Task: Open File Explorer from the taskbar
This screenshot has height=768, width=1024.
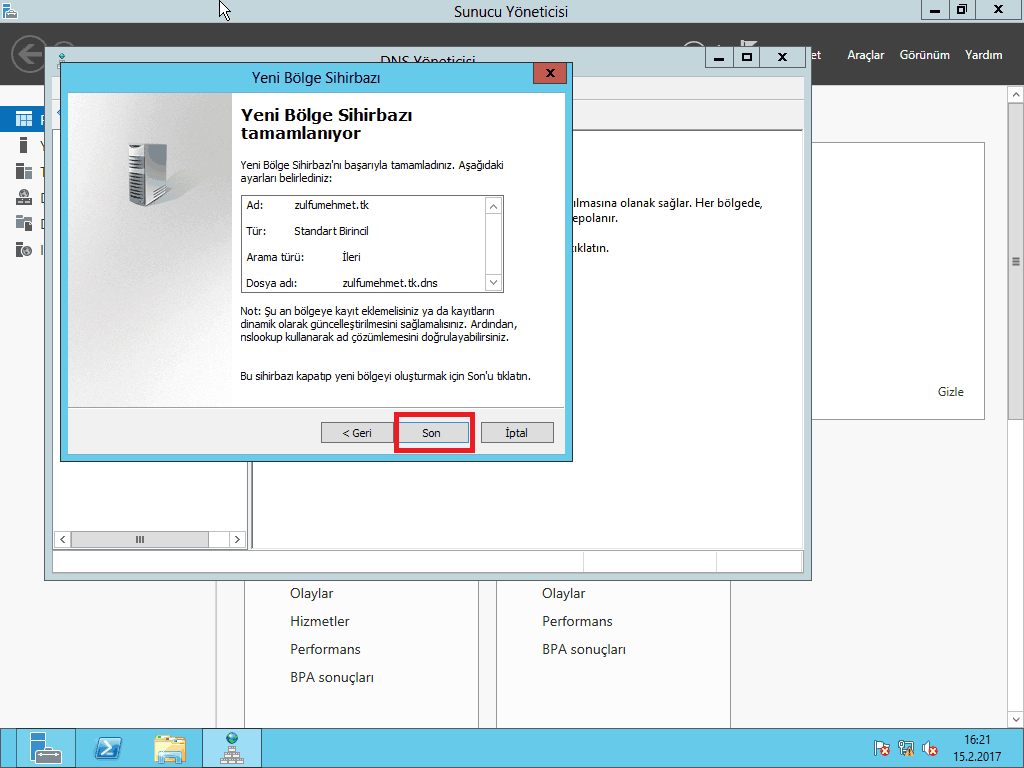Action: coord(170,748)
